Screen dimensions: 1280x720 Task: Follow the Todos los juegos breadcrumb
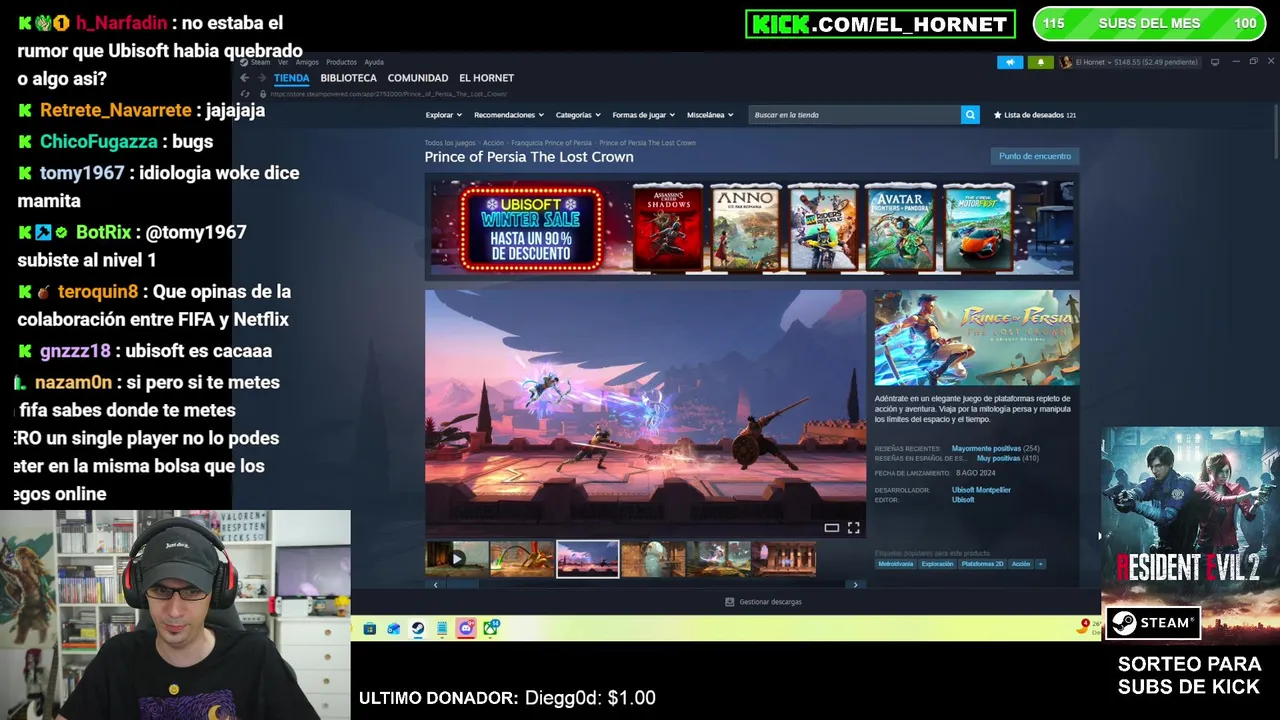pos(450,143)
